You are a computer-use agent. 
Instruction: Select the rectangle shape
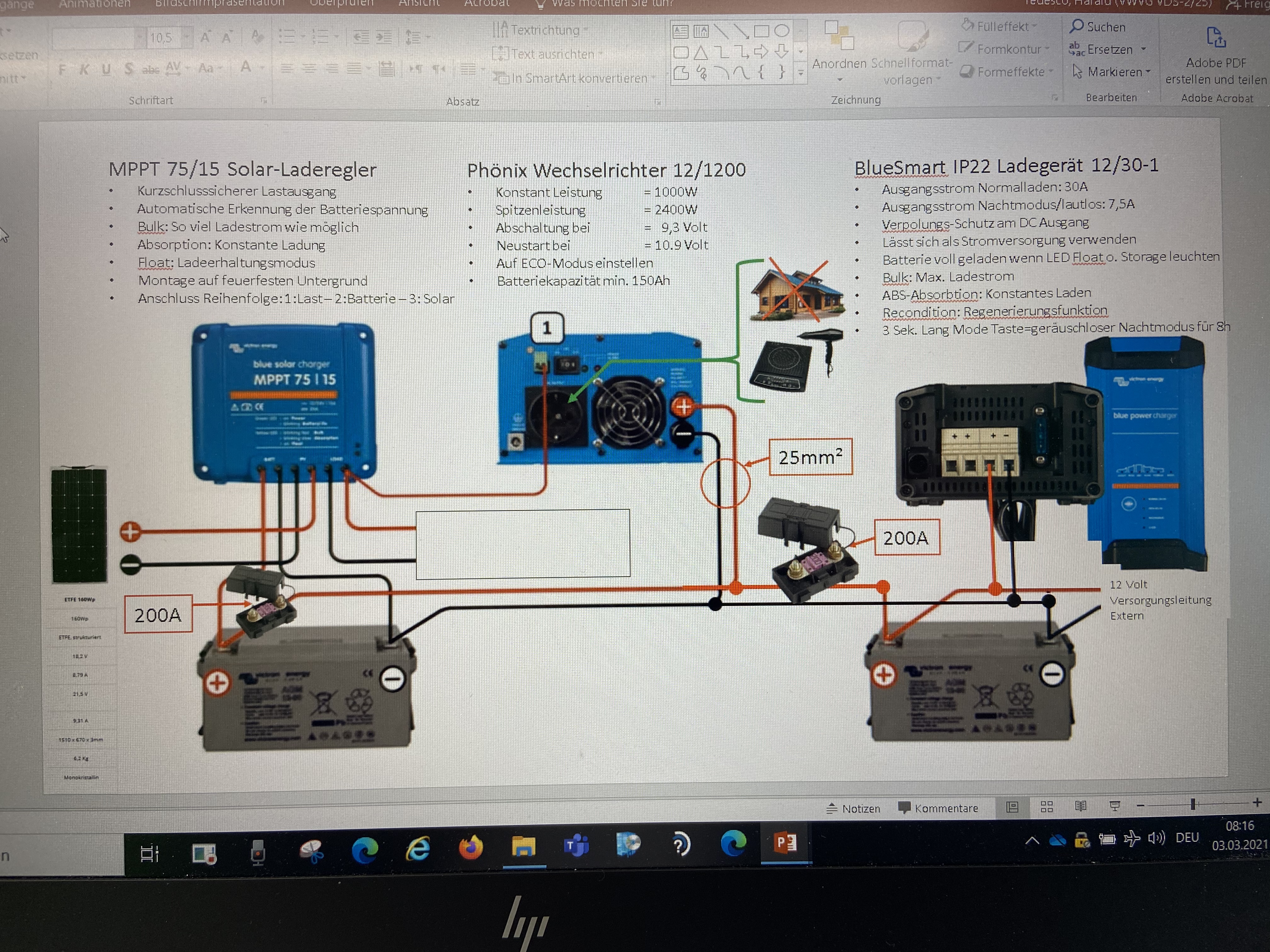[761, 31]
